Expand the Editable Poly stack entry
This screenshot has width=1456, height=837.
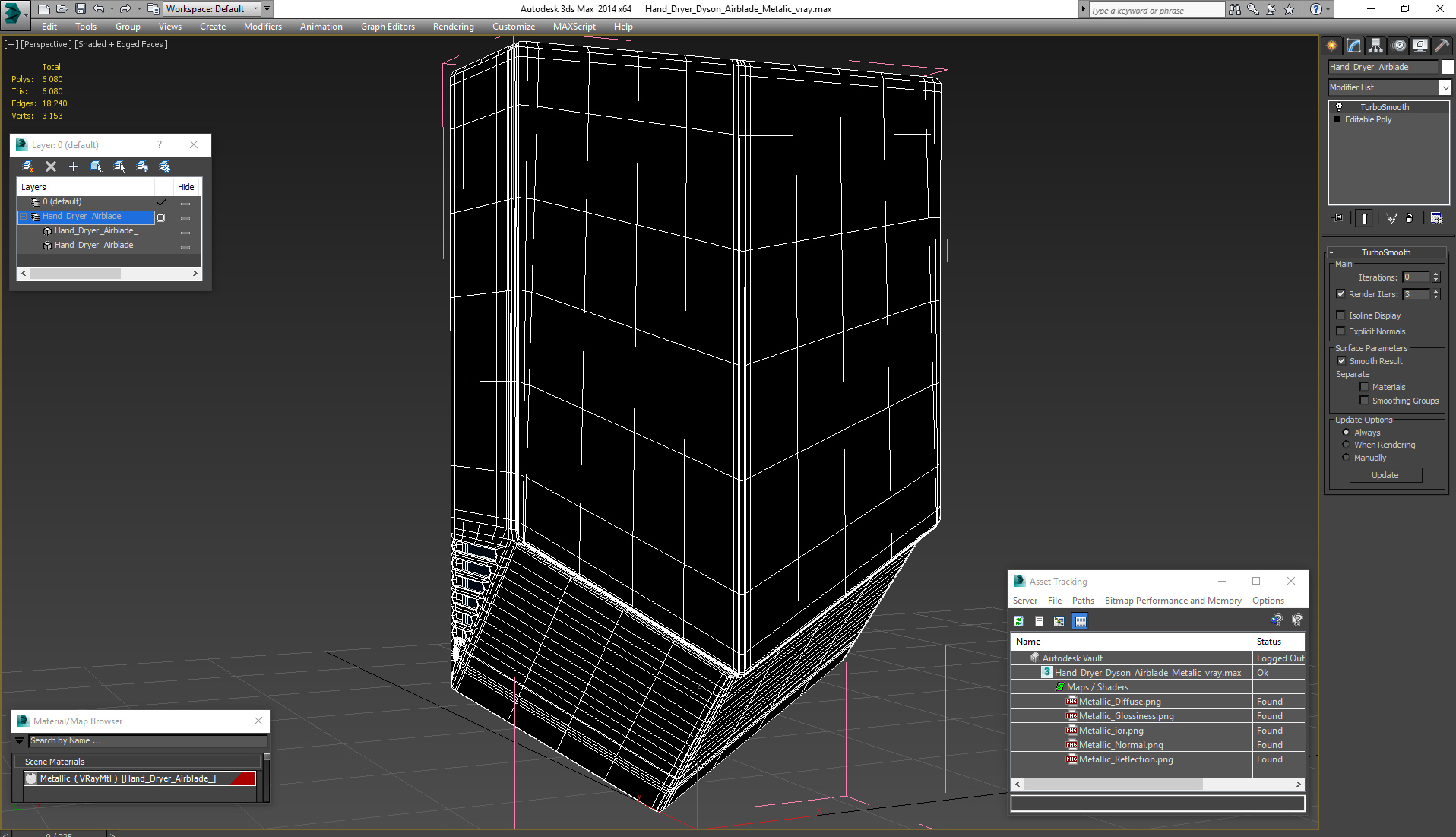1337,119
